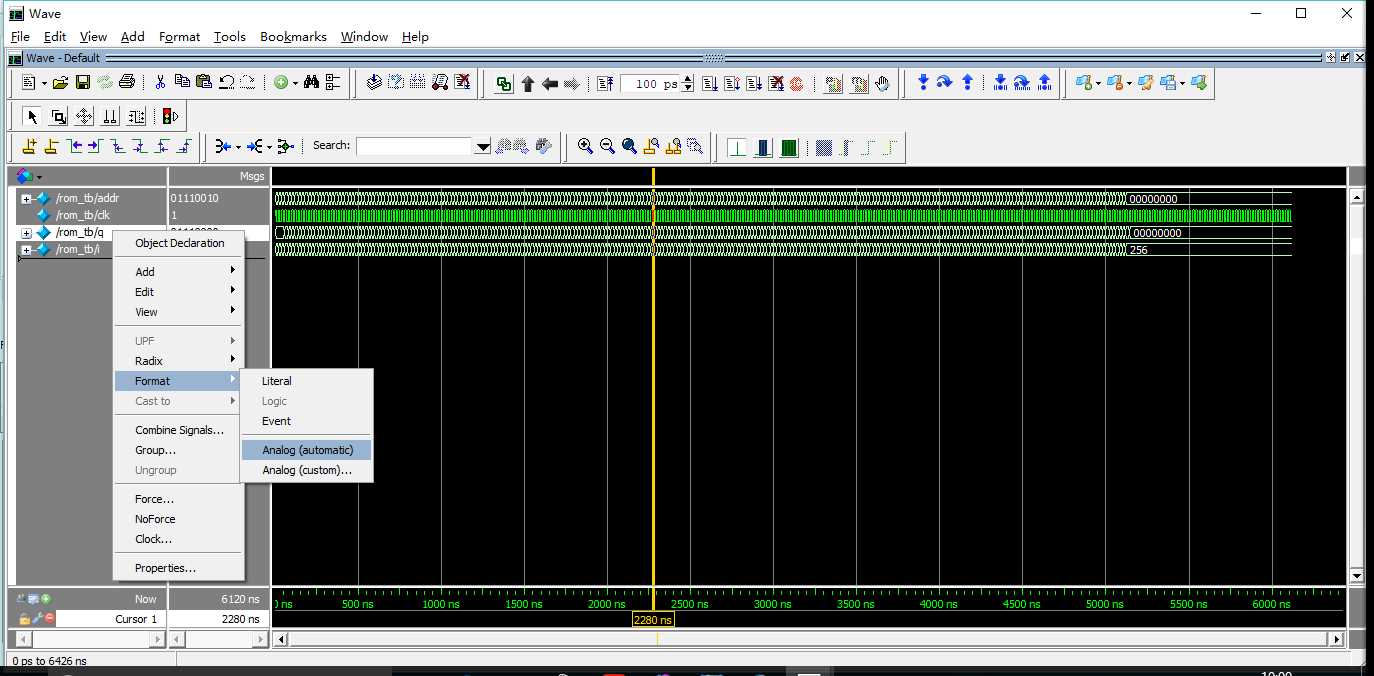Save the wave format with the floppy icon
Image resolution: width=1374 pixels, height=676 pixels.
(83, 83)
